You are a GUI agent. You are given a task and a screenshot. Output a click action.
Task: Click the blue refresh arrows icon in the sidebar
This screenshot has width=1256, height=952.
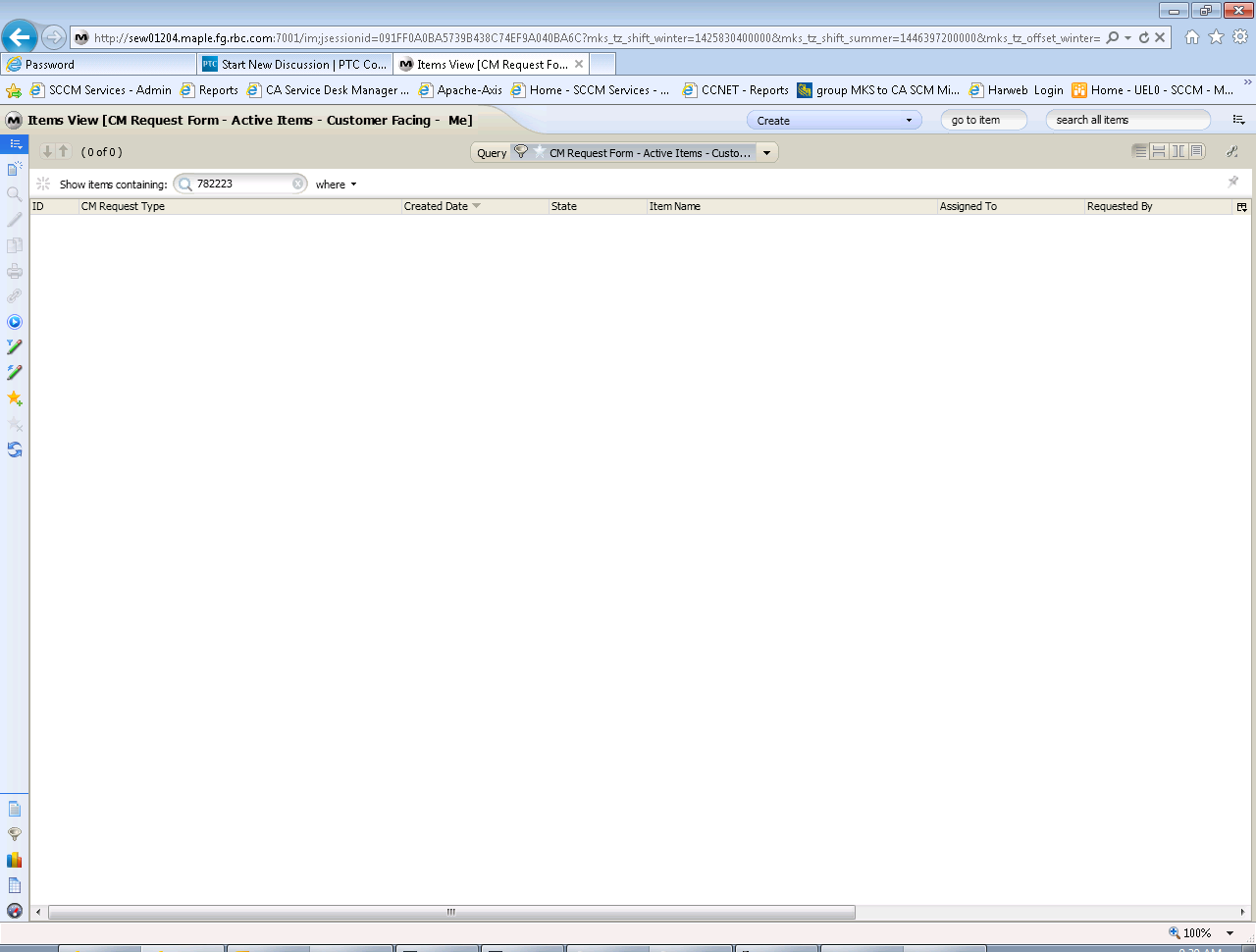15,450
